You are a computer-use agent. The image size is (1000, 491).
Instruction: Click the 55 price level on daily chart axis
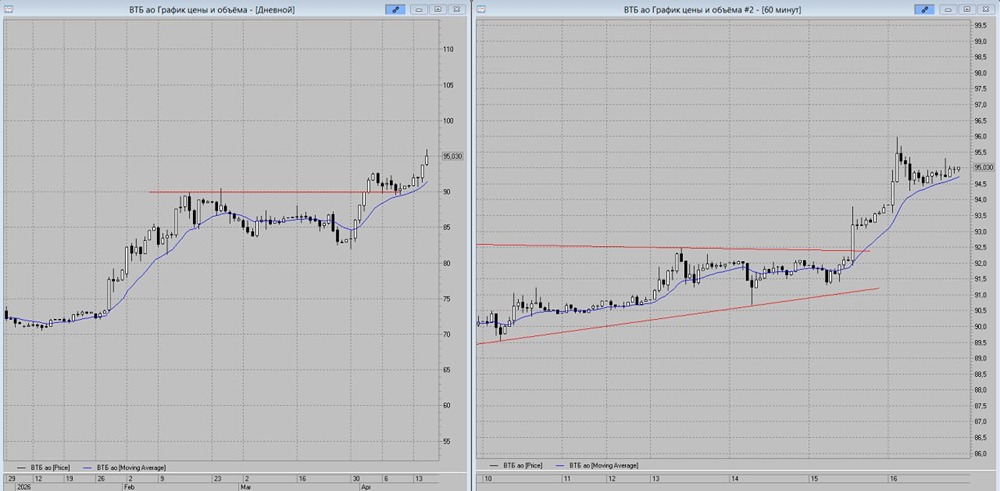tap(446, 441)
